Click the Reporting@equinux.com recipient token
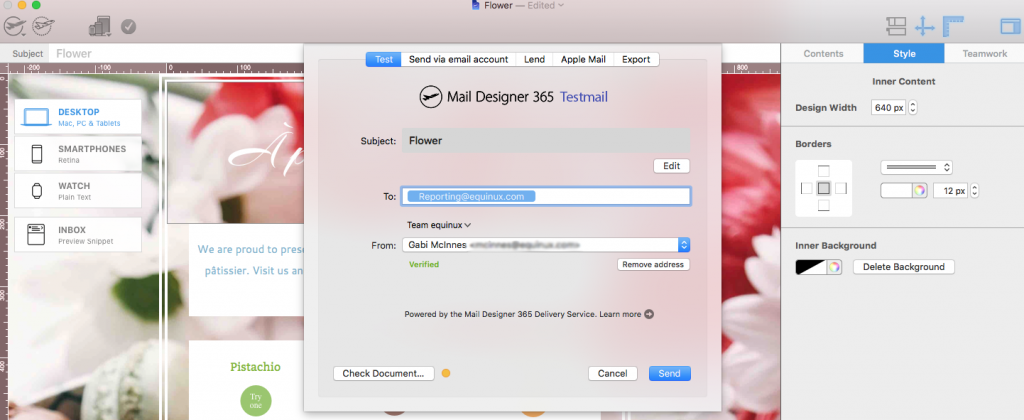Viewport: 1024px width, 420px height. 471,196
